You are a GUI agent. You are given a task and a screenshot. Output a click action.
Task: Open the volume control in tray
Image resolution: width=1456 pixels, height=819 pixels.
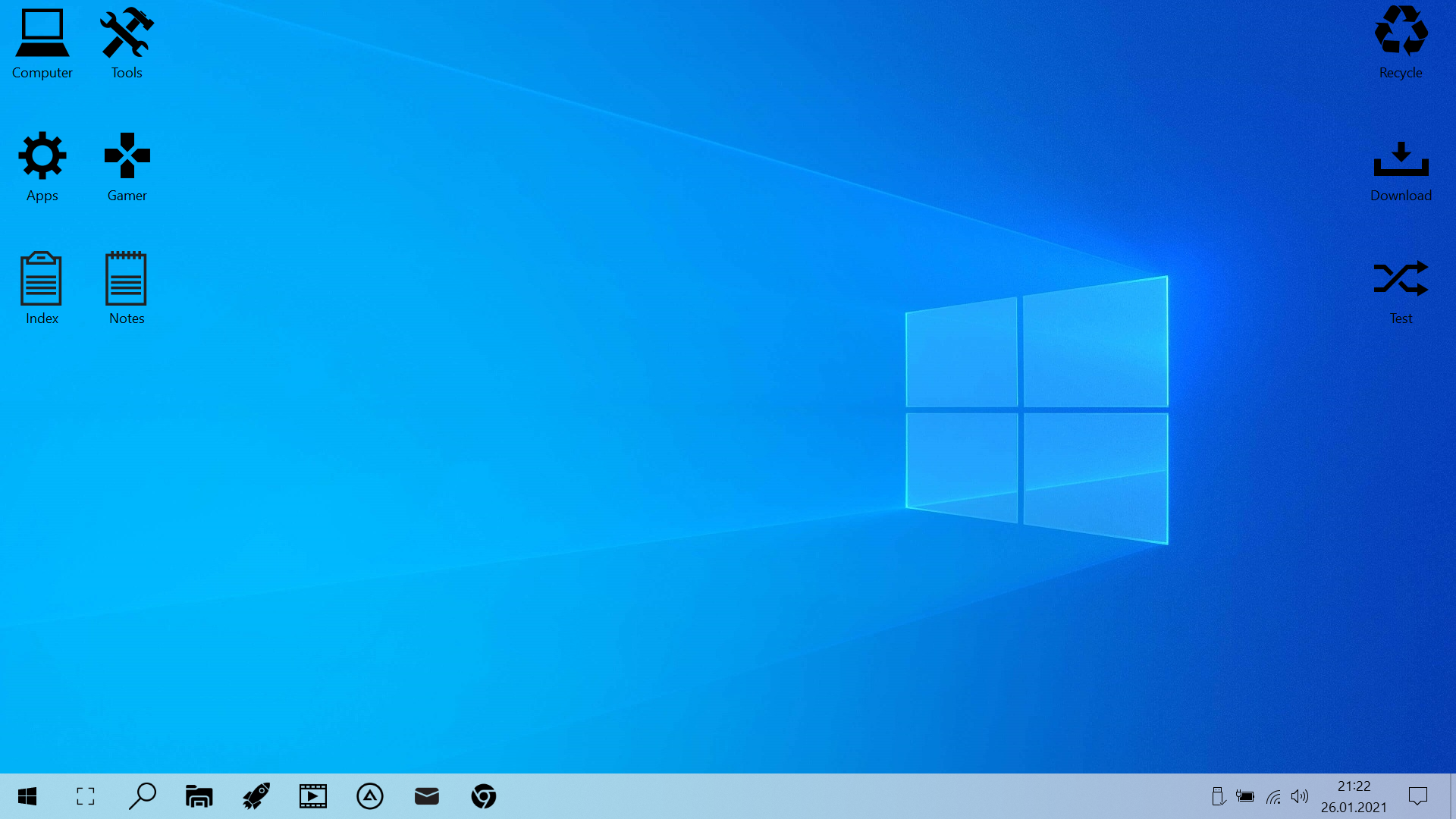click(1300, 796)
